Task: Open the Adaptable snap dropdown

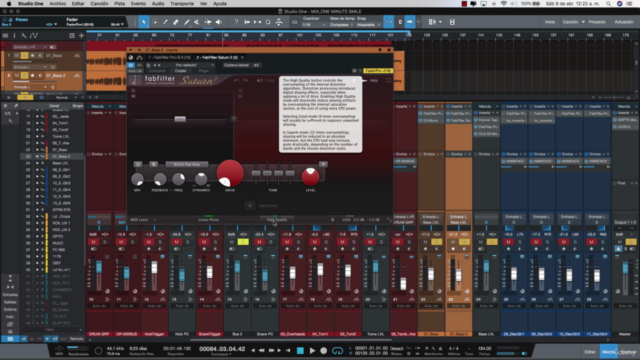Action: pyautogui.click(x=368, y=24)
